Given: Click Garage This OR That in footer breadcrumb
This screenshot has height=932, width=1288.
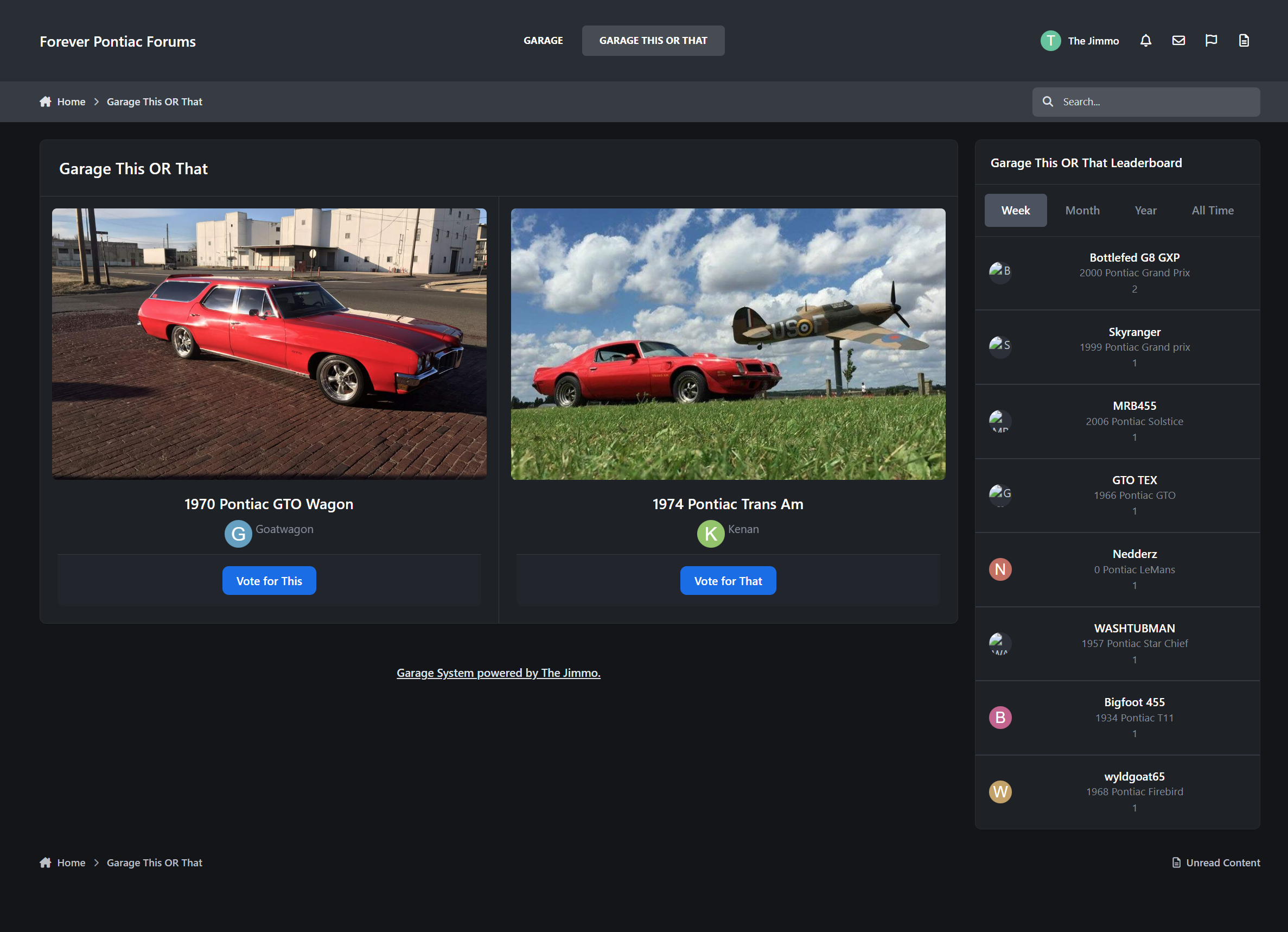Looking at the screenshot, I should [x=155, y=863].
